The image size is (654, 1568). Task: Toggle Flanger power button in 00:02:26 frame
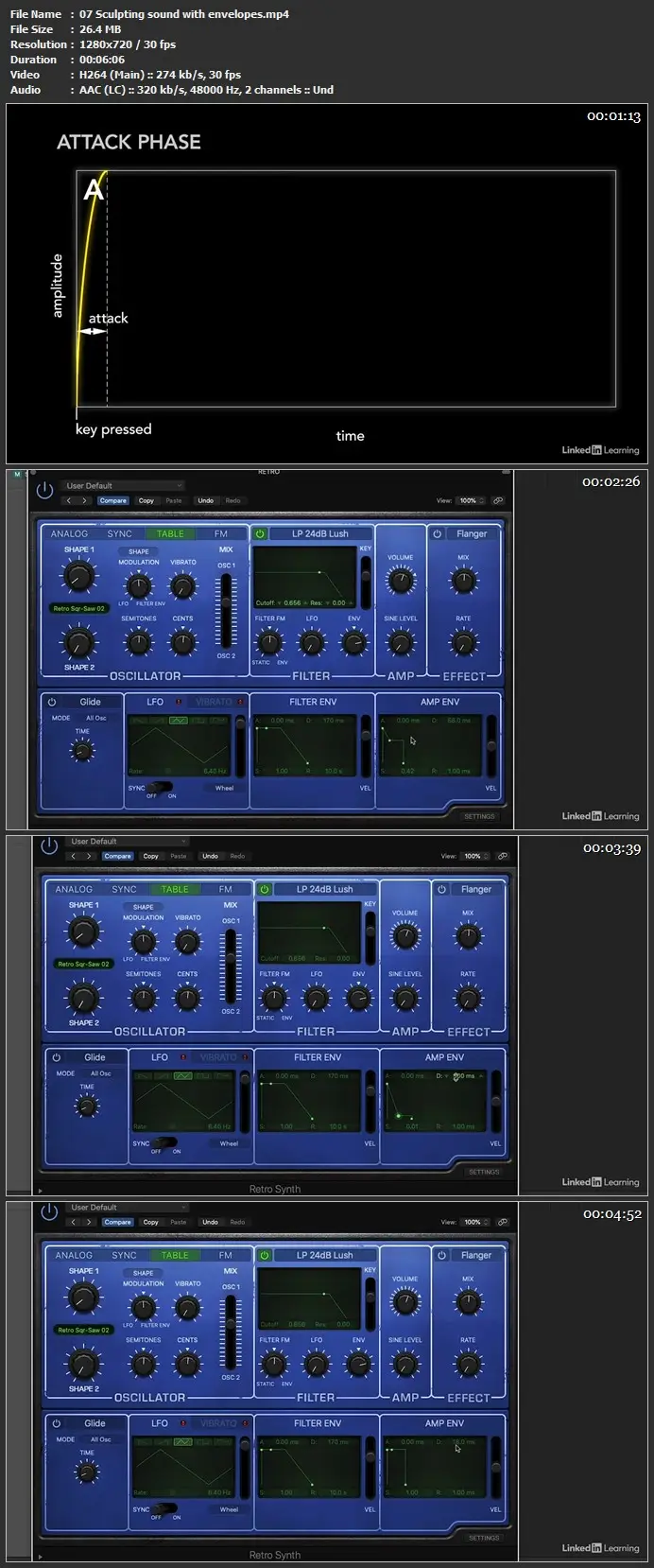438,533
